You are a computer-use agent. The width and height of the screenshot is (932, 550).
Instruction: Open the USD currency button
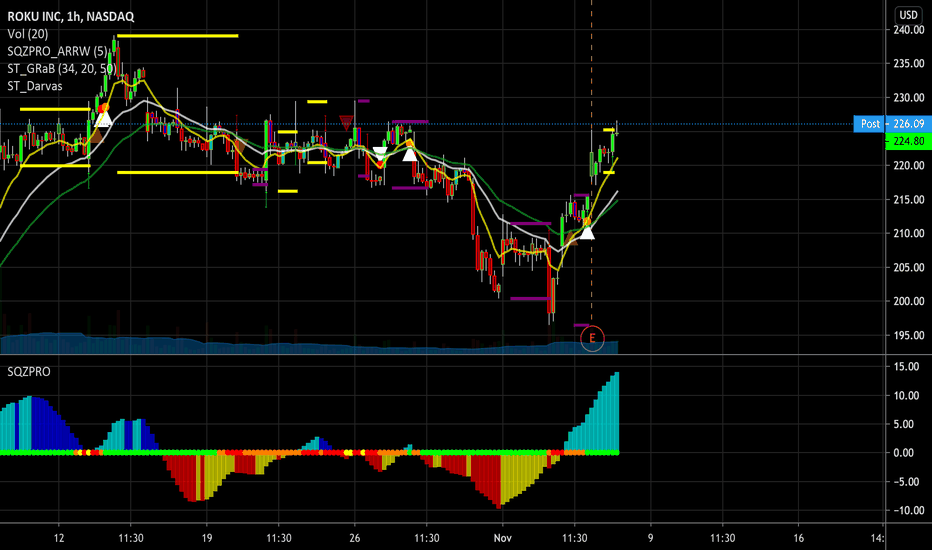tap(908, 15)
